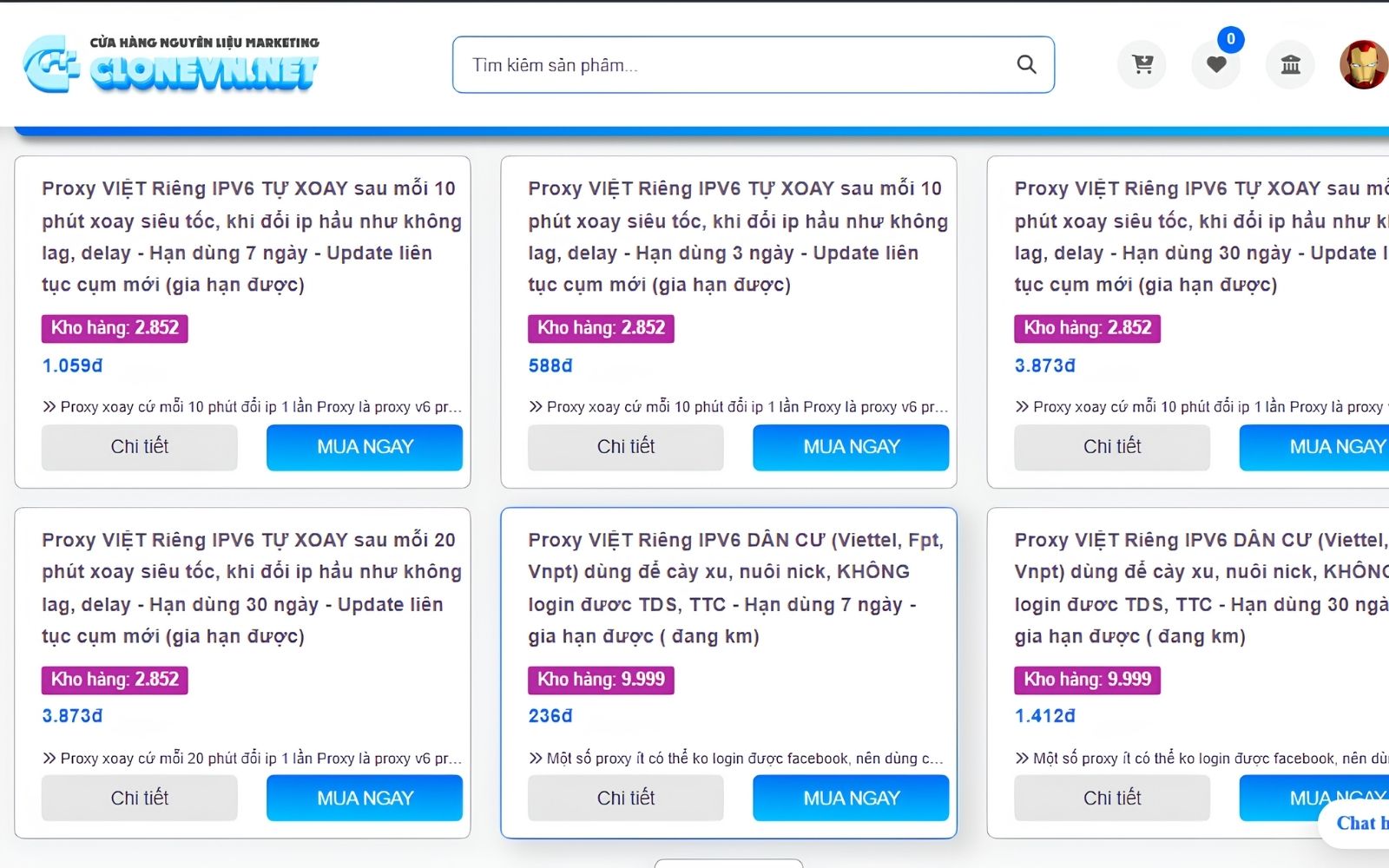Click the search magnifier icon
The width and height of the screenshot is (1389, 868).
click(x=1026, y=64)
